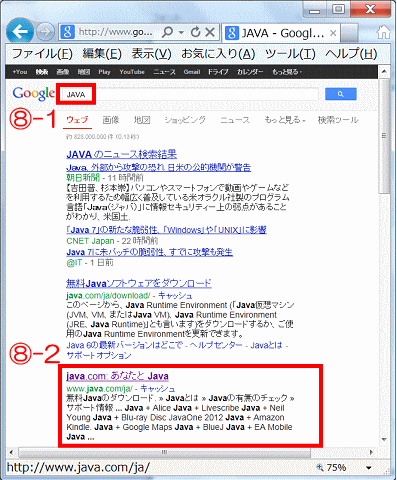Viewport: 397px width, 480px height.
Task: Click the horizontal scrollbar thumb
Action: (x=164, y=452)
